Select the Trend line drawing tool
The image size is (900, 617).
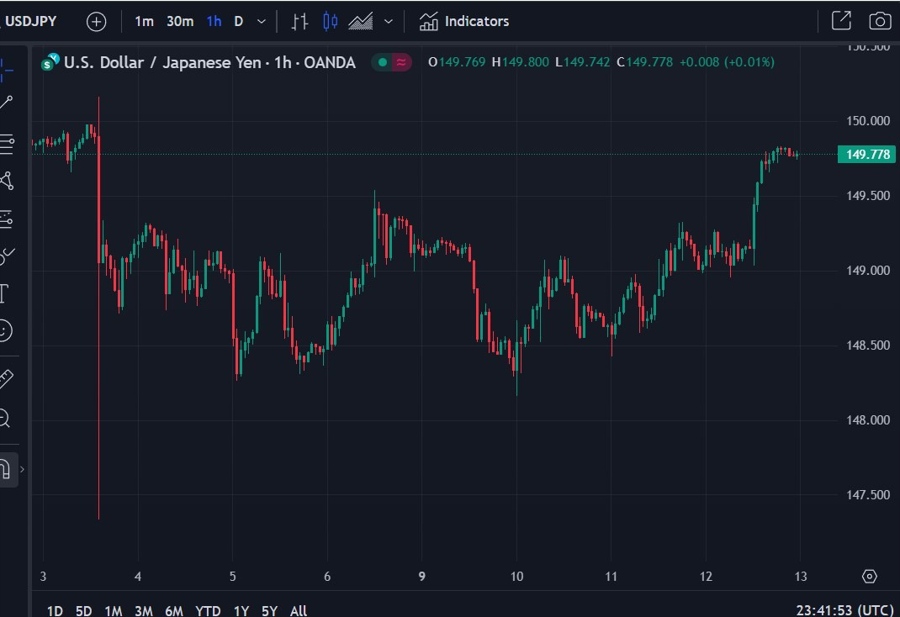point(6,103)
